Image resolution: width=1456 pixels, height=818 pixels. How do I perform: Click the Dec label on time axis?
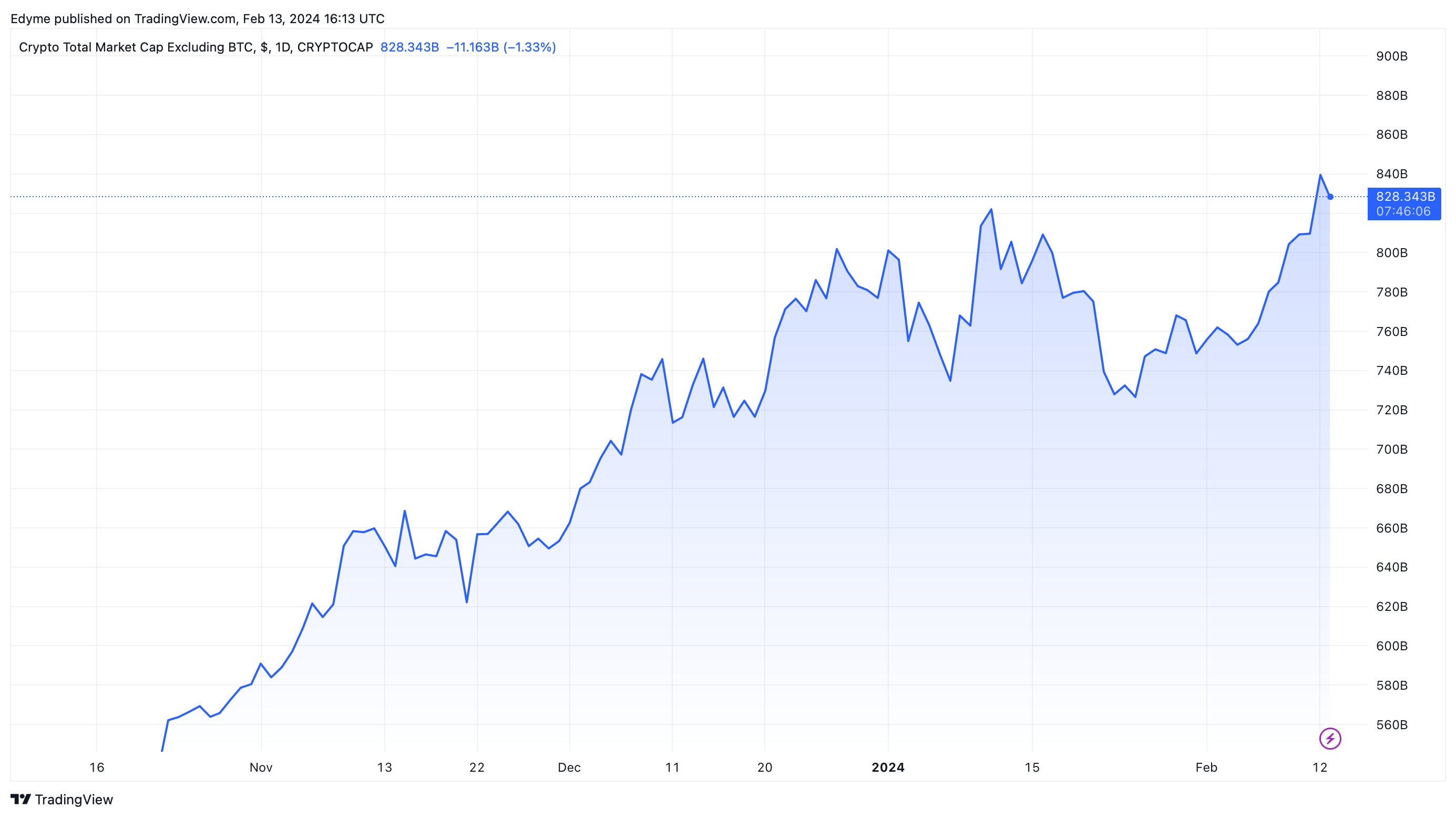[x=569, y=767]
